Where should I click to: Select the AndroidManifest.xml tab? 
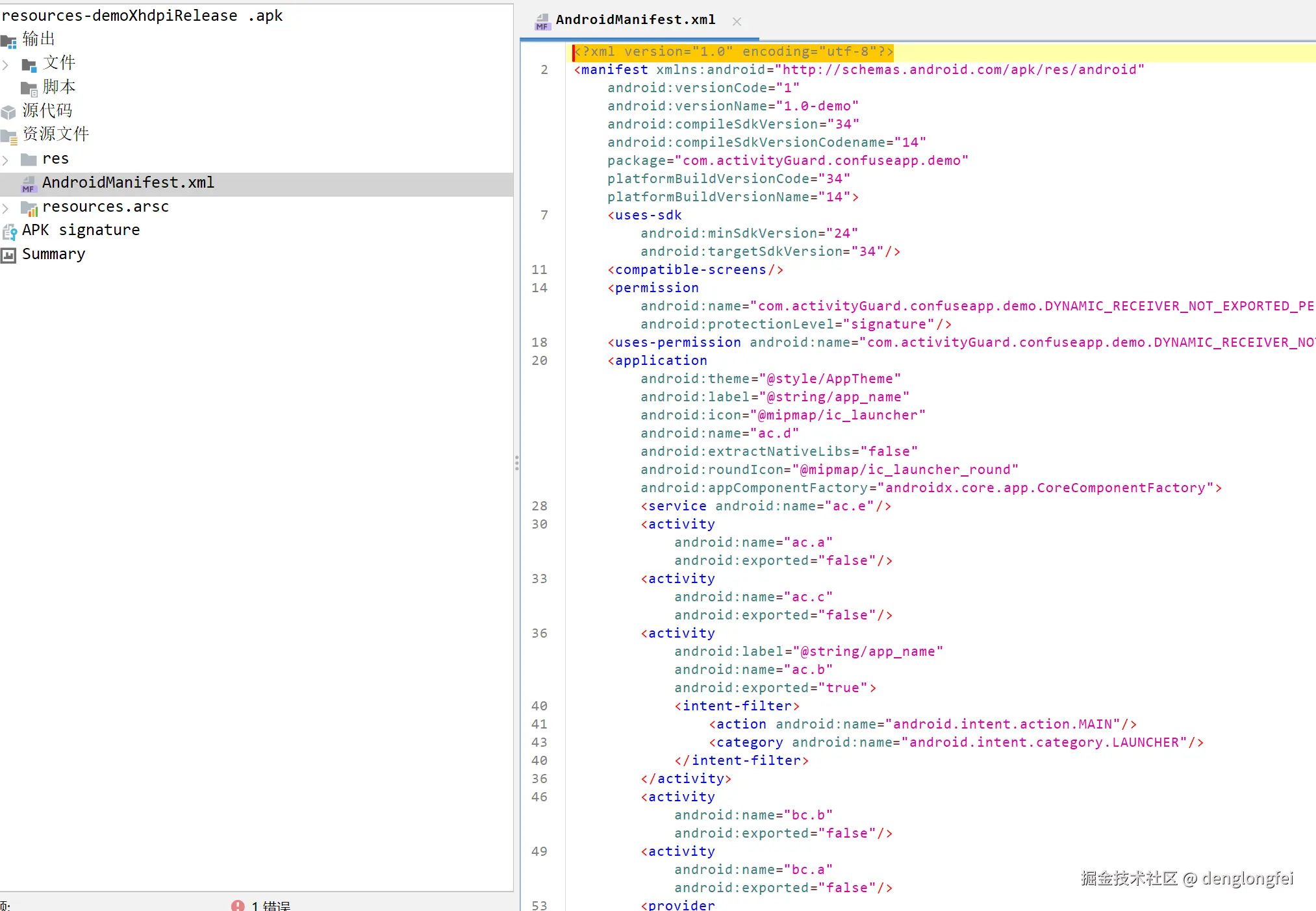635,20
